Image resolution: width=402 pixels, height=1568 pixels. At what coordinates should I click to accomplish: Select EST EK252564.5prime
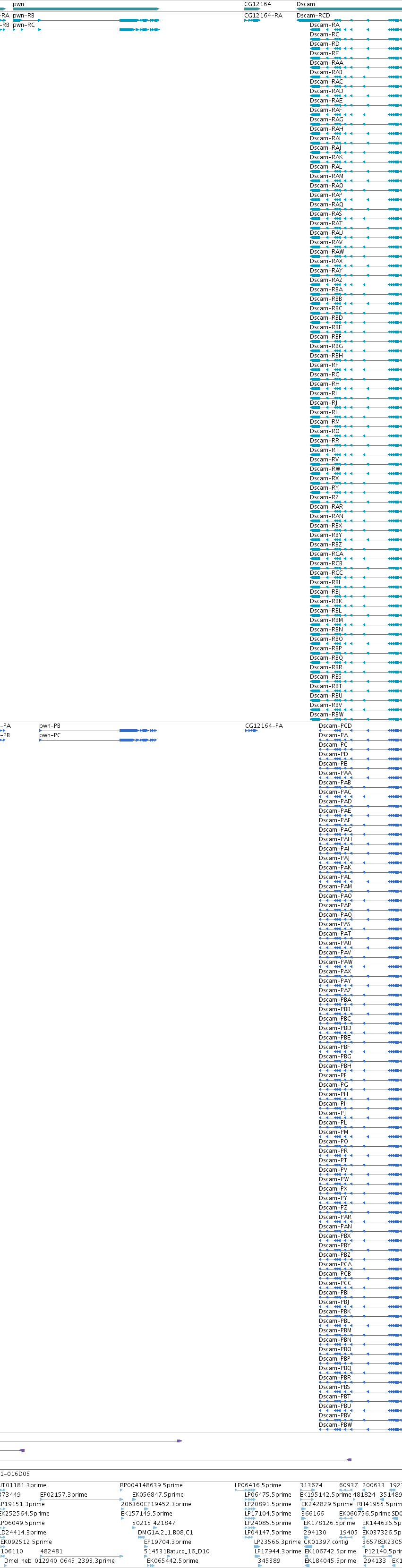(25, 1514)
